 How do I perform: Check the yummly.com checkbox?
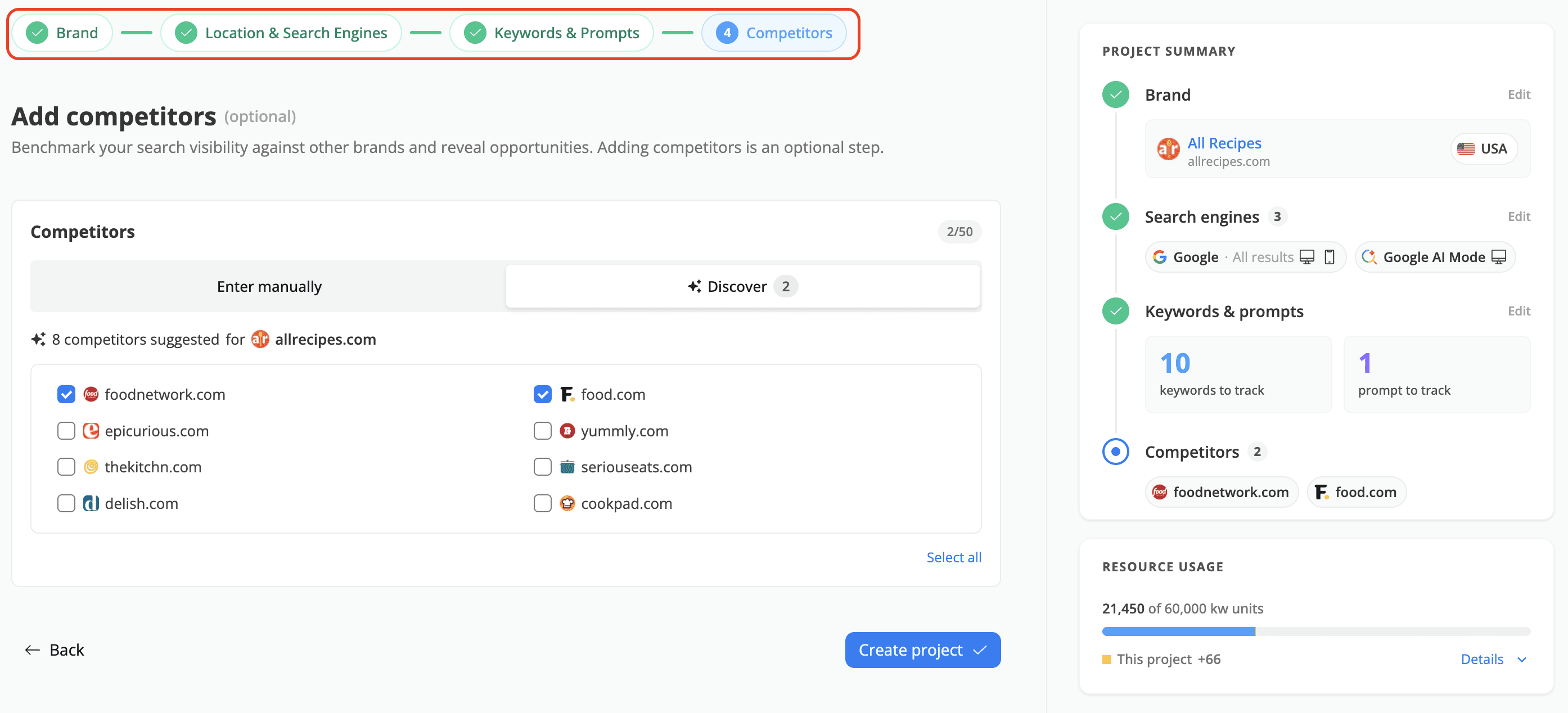[542, 431]
